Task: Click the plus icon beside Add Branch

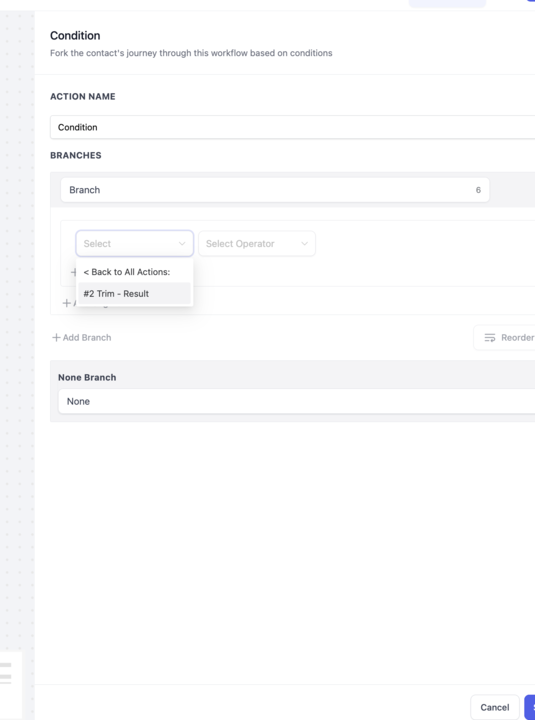Action: 56,338
